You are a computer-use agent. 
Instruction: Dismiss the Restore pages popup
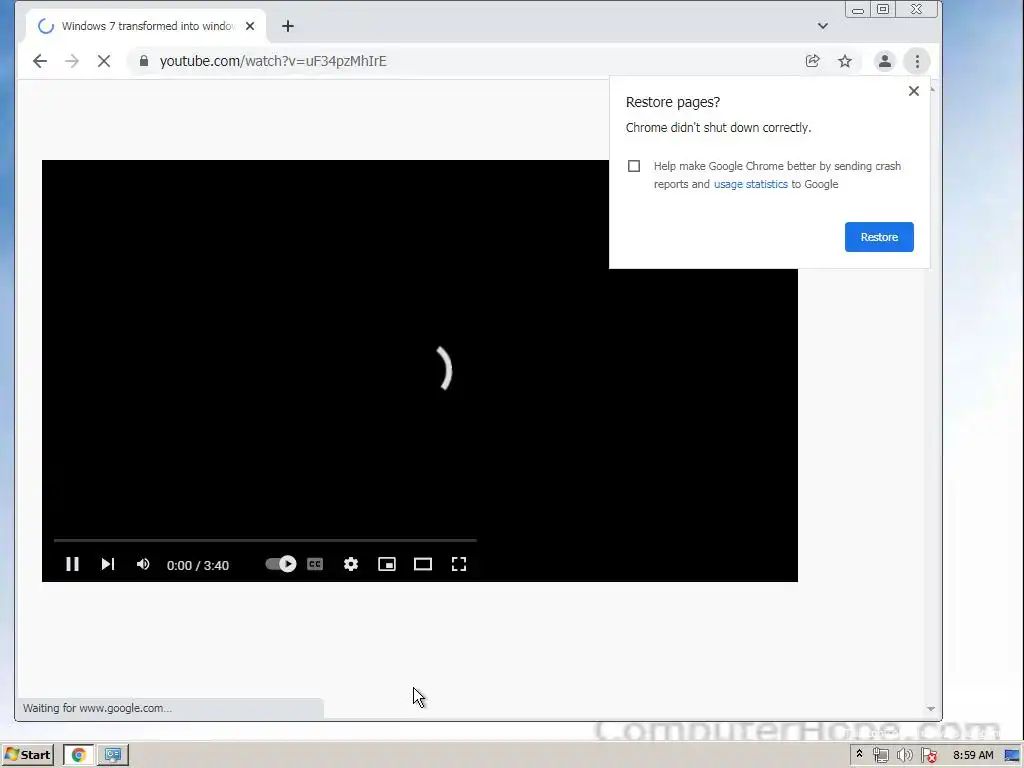(914, 91)
